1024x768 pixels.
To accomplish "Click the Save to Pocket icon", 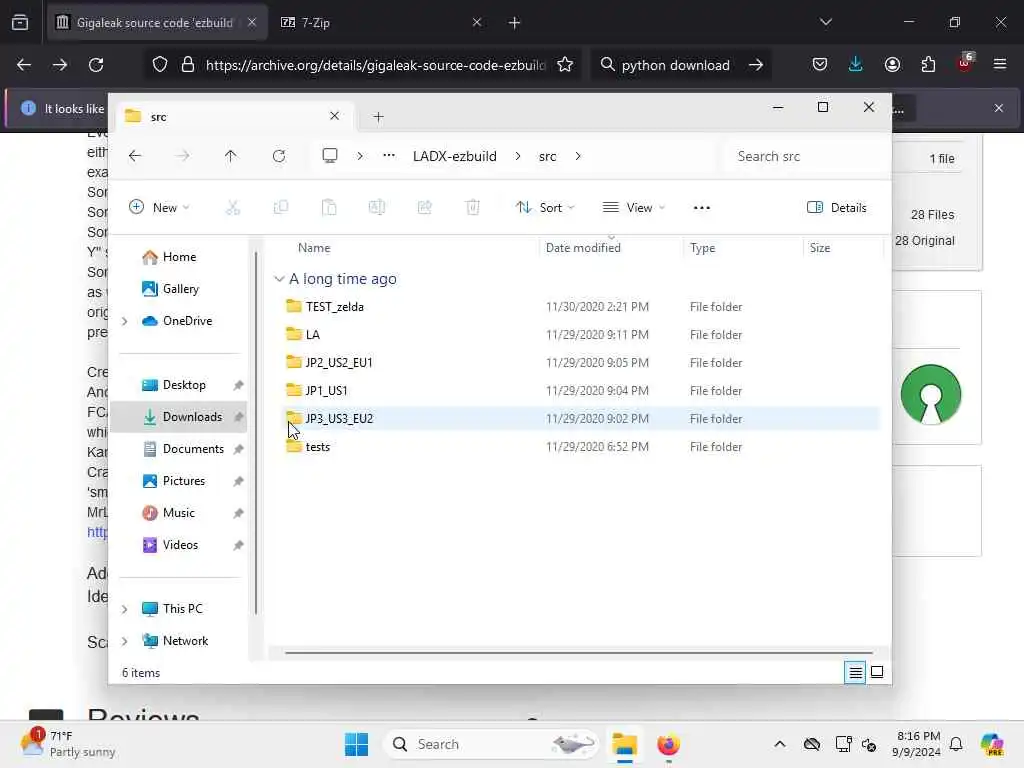I will 820,65.
